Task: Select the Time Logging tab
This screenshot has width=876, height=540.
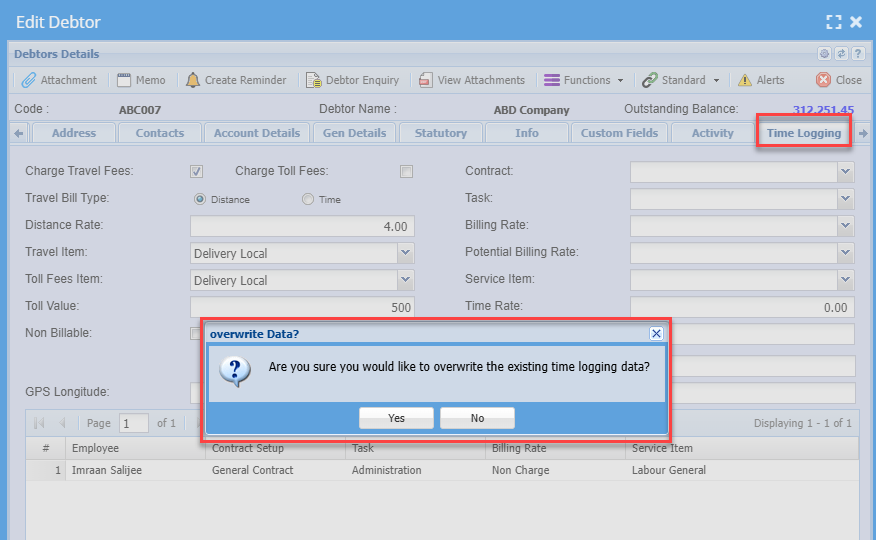Action: (x=803, y=133)
